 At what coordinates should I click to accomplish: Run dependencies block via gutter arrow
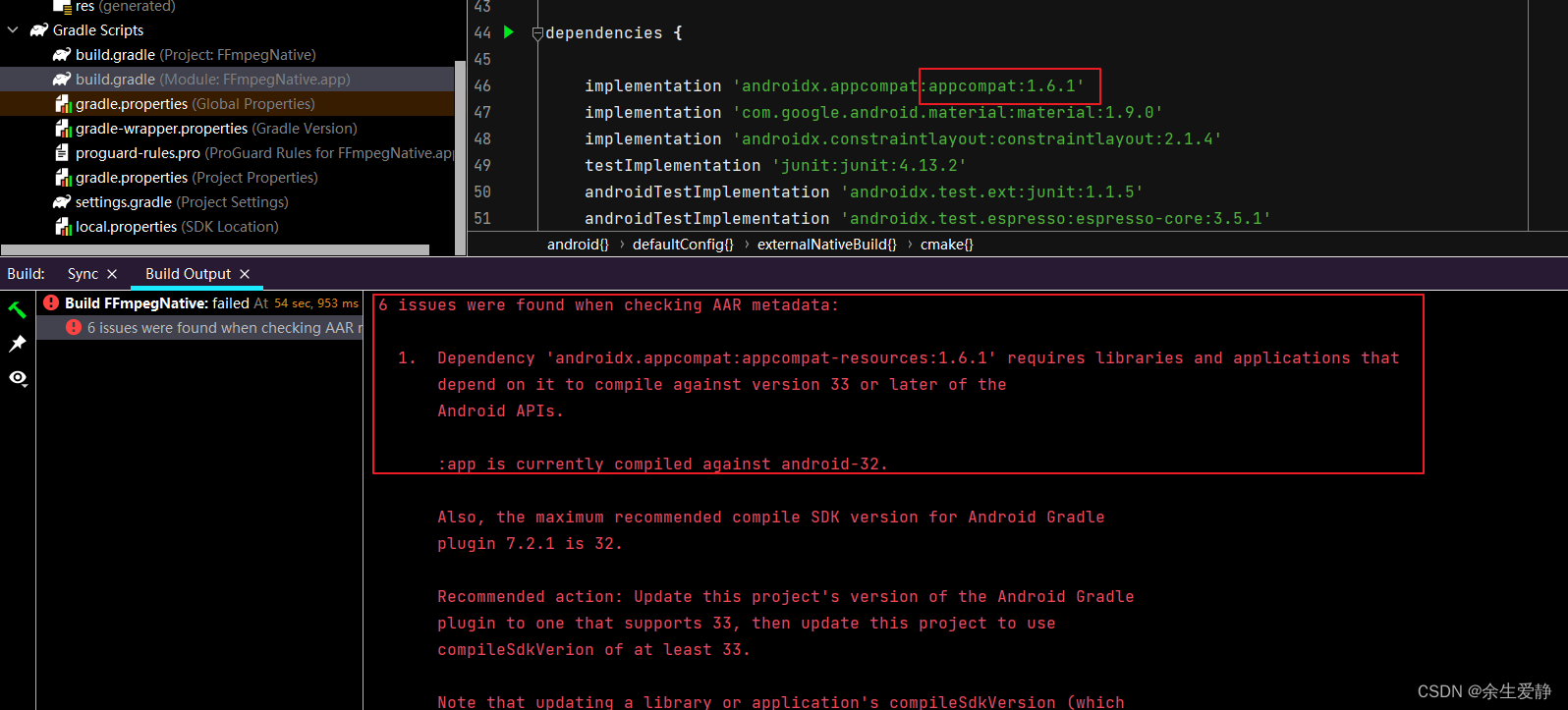(x=509, y=31)
